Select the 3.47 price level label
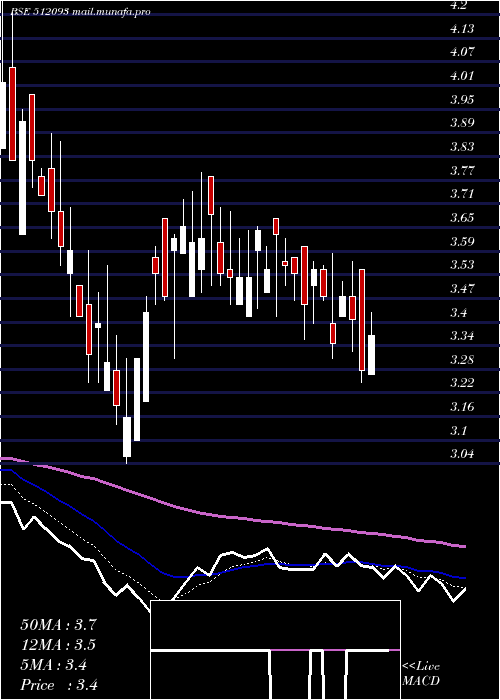This screenshot has height=700, width=500. pos(462,289)
